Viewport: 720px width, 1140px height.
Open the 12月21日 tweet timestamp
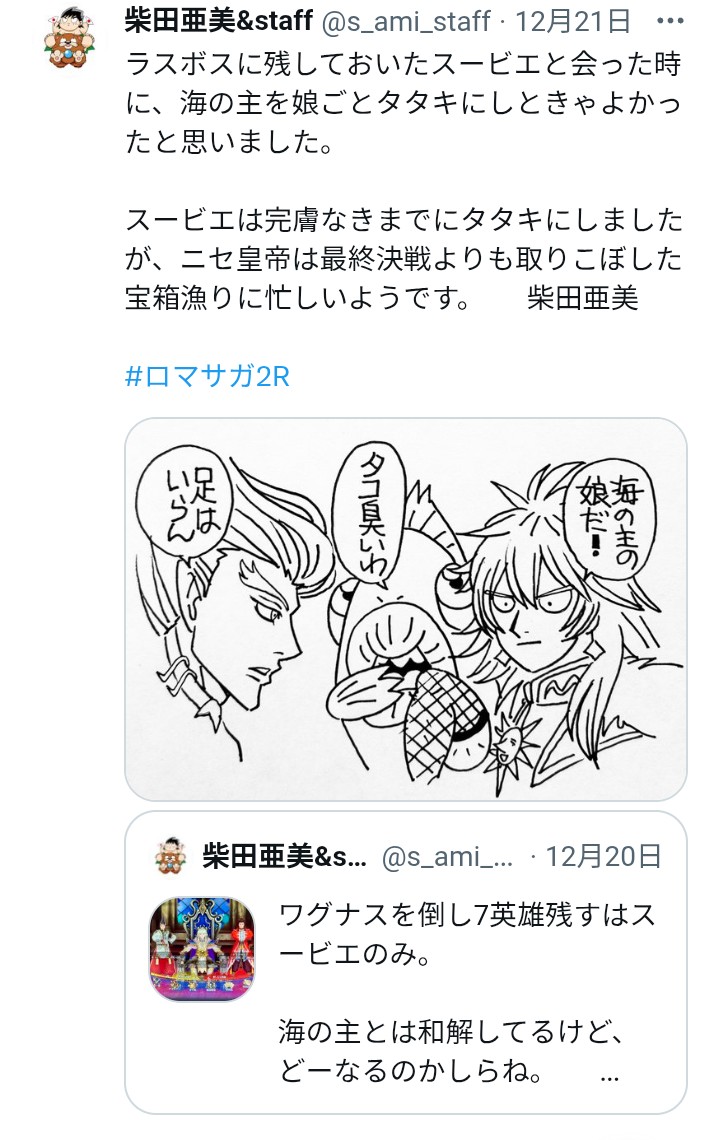tap(572, 22)
